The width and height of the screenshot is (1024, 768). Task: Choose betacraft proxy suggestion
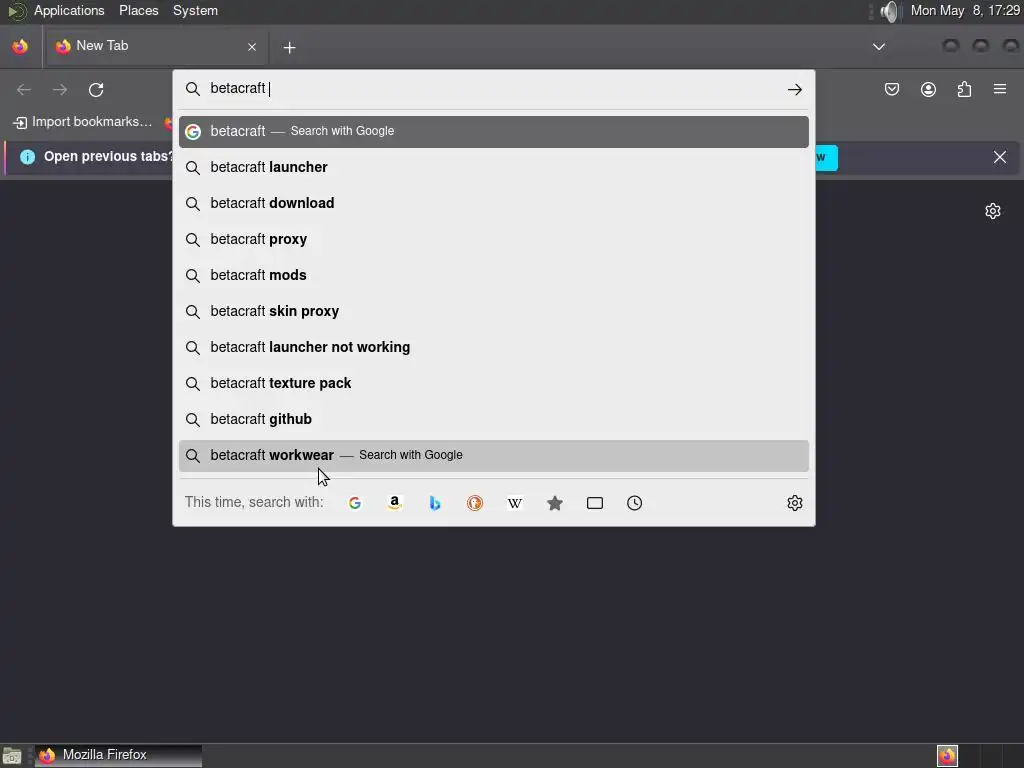click(494, 239)
